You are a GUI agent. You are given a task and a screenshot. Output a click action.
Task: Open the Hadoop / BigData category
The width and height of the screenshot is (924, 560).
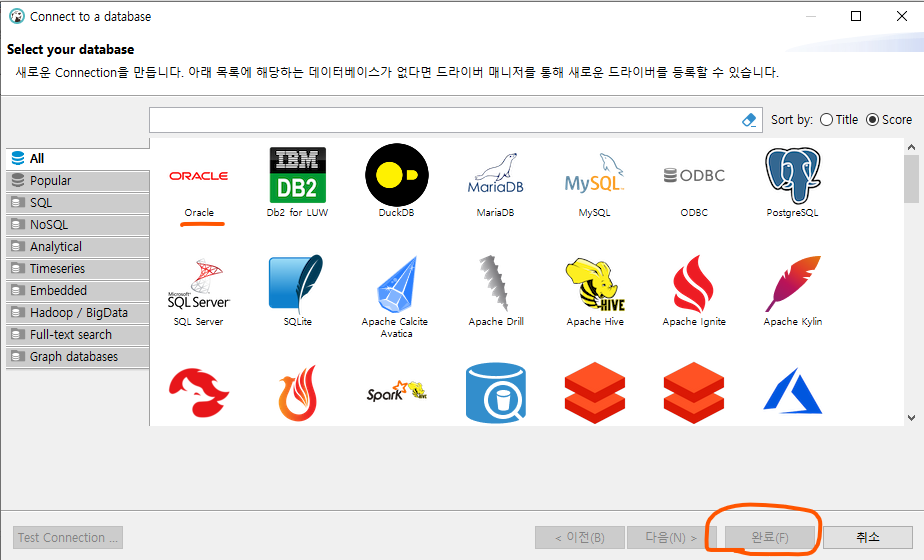click(78, 312)
